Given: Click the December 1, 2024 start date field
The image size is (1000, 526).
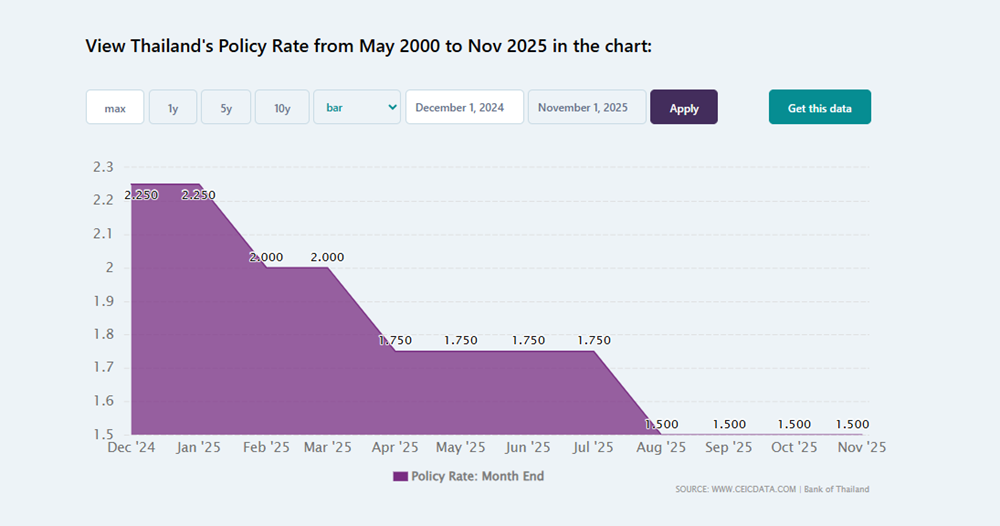Looking at the screenshot, I should (x=465, y=108).
